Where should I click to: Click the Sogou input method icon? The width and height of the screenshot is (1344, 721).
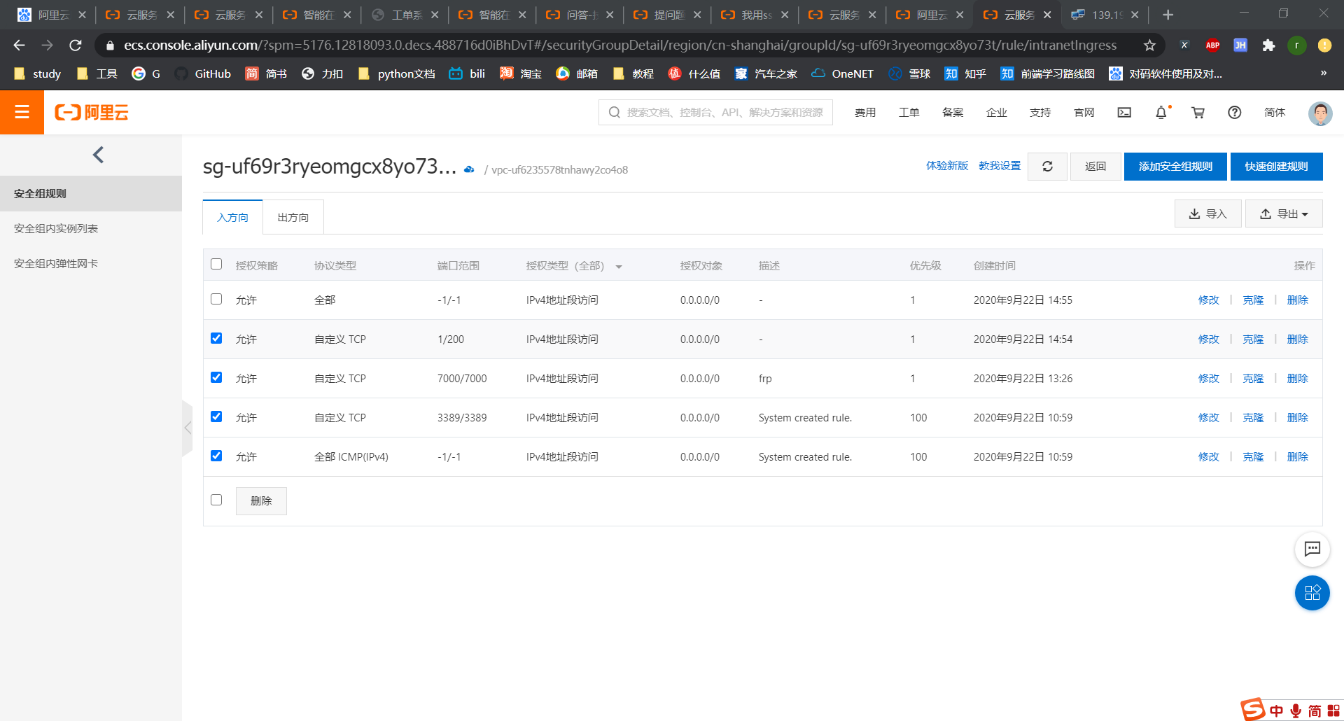coord(1253,710)
